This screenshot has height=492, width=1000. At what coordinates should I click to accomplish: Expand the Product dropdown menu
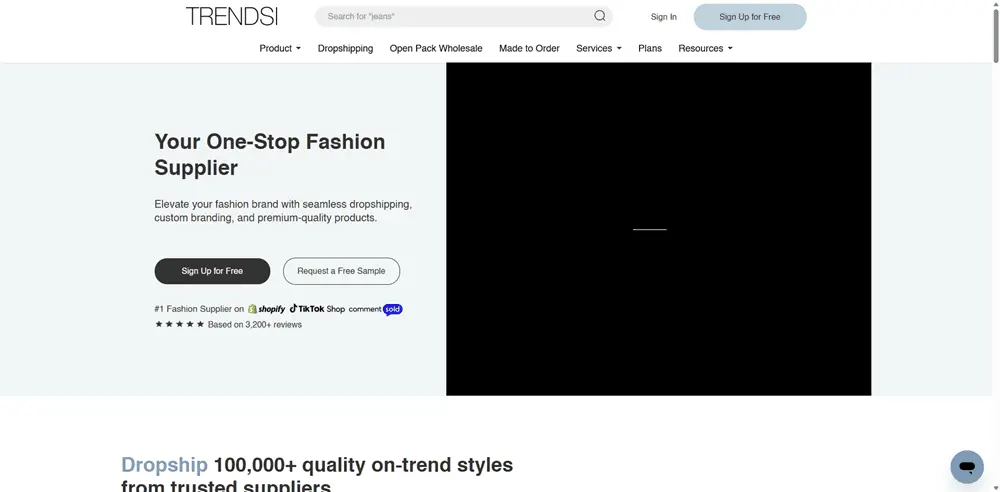tap(280, 48)
